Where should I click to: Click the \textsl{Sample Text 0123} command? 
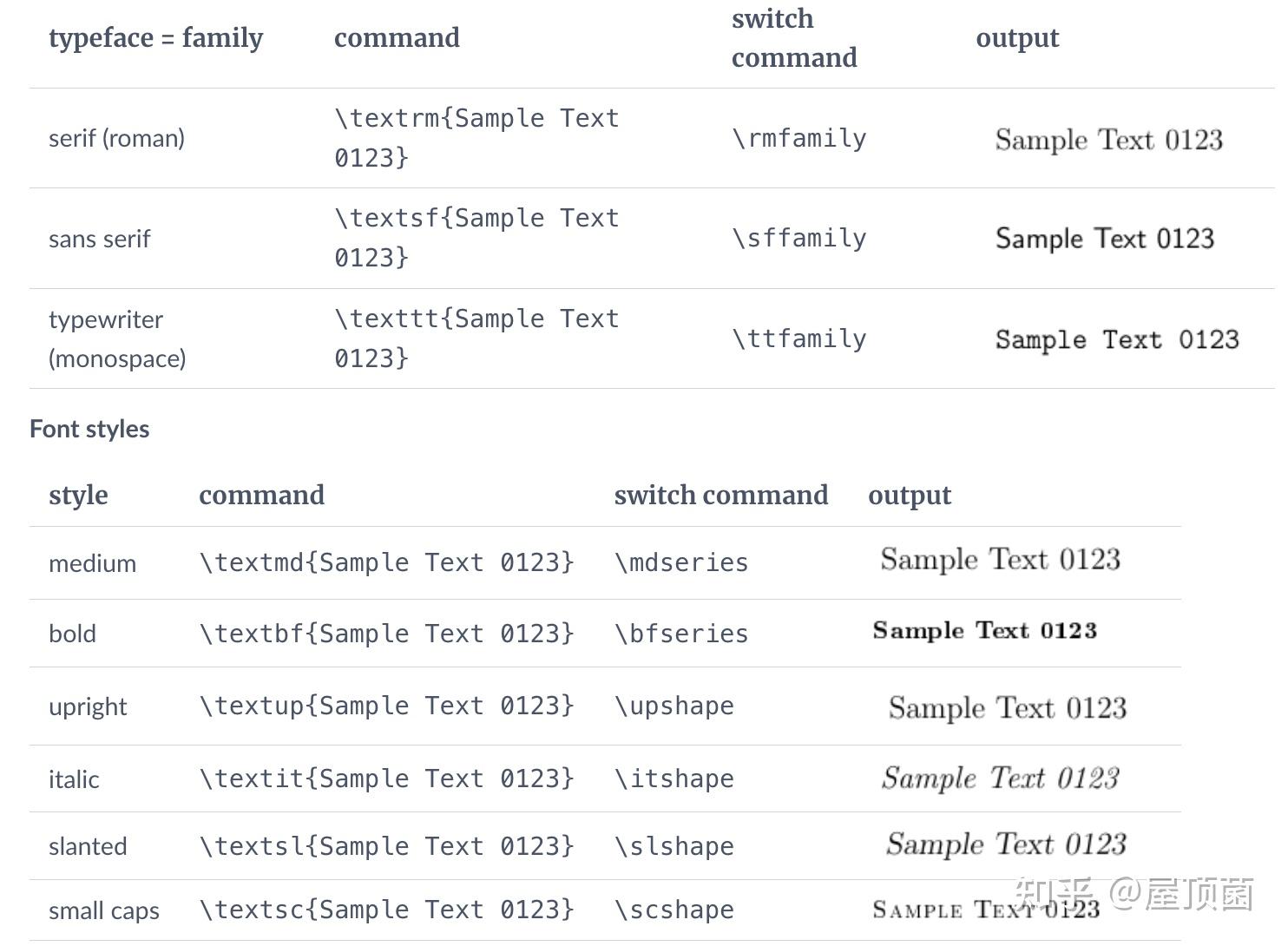click(x=387, y=846)
